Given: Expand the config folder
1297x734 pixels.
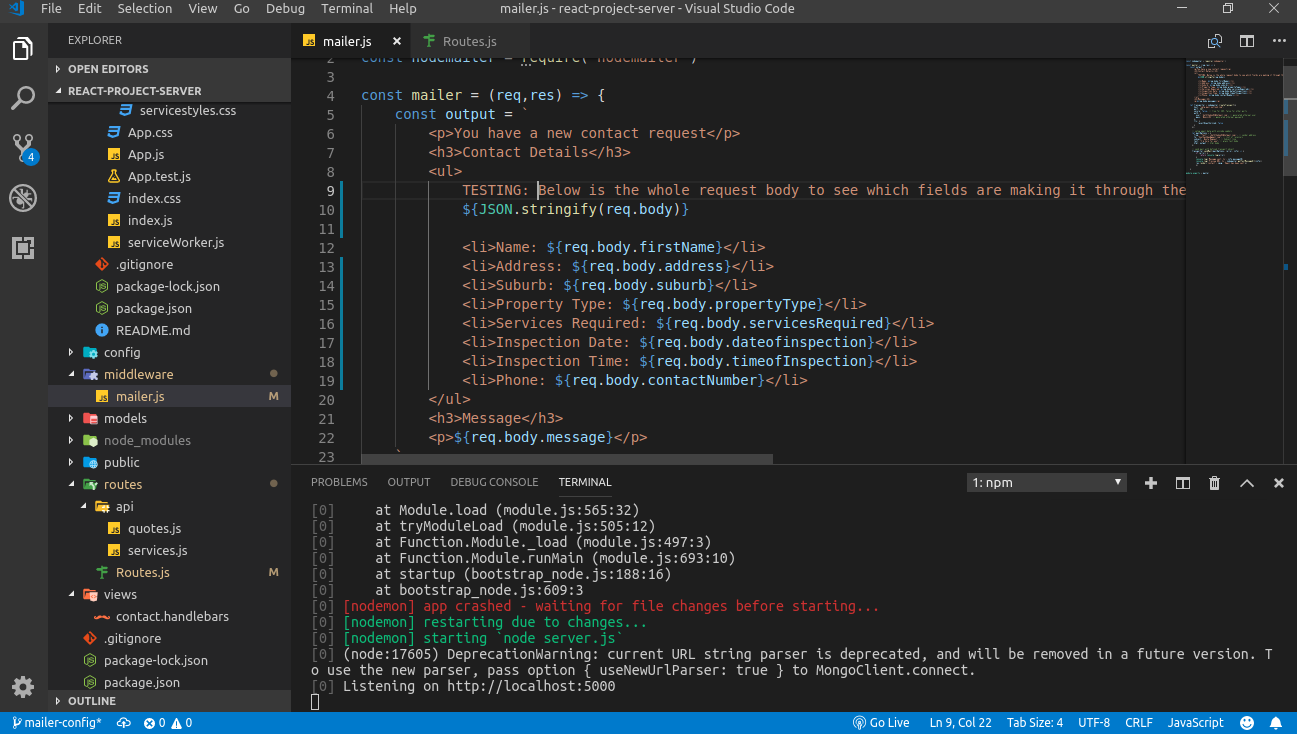Looking at the screenshot, I should tap(169, 352).
